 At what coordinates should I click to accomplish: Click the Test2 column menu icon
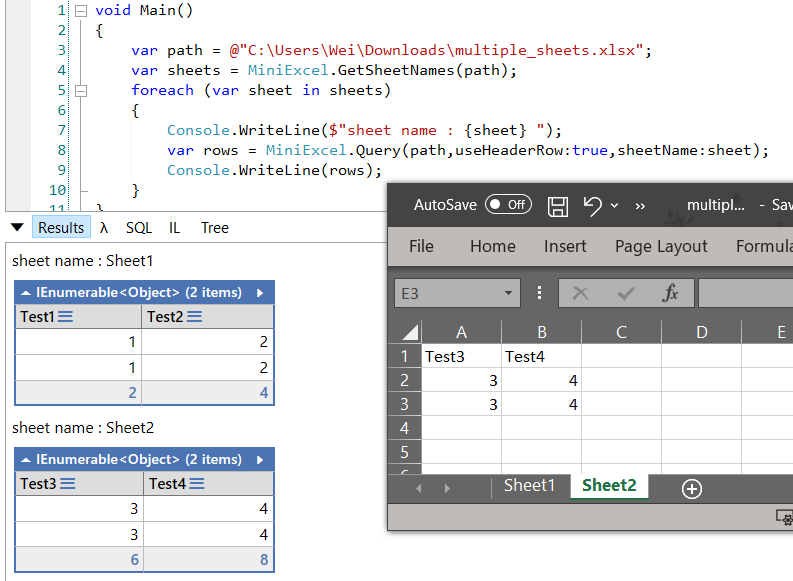click(x=194, y=317)
